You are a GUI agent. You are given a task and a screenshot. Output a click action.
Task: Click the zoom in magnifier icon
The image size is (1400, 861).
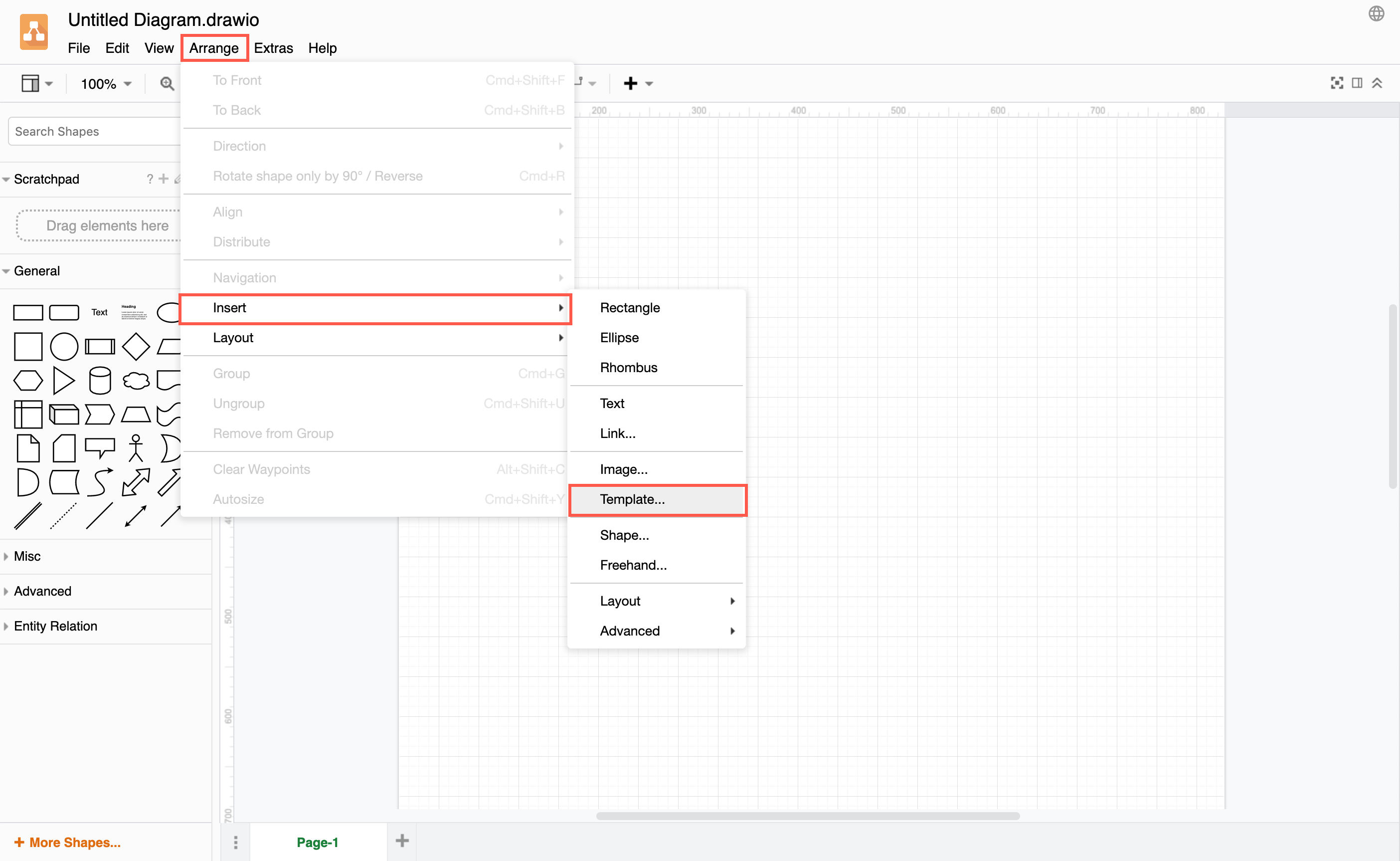click(x=166, y=84)
